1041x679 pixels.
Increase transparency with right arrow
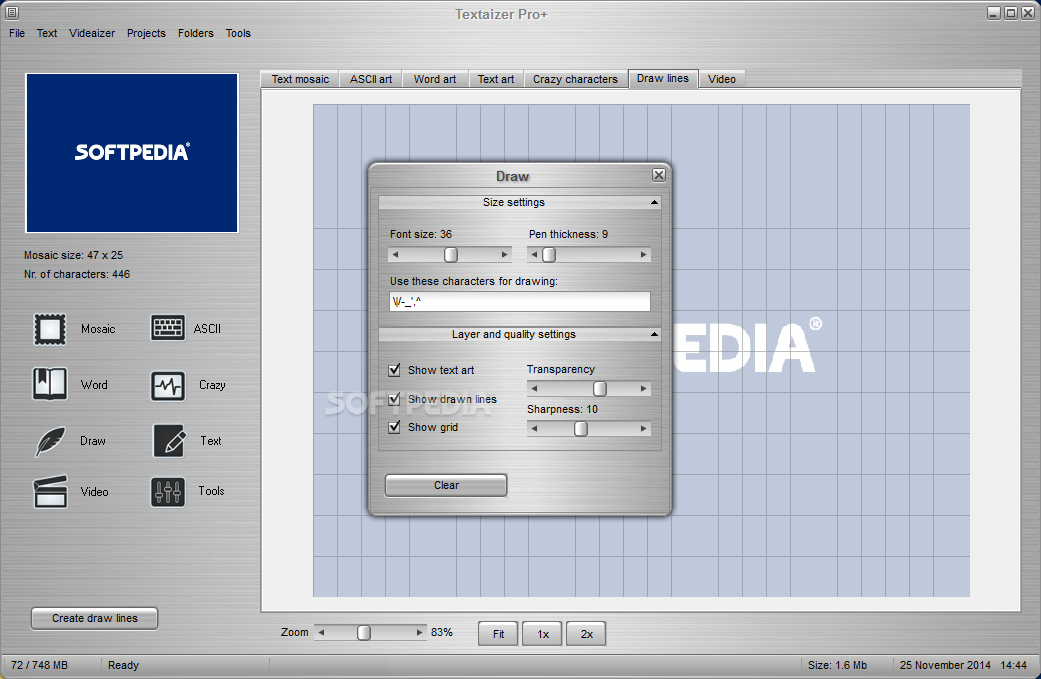pyautogui.click(x=643, y=389)
